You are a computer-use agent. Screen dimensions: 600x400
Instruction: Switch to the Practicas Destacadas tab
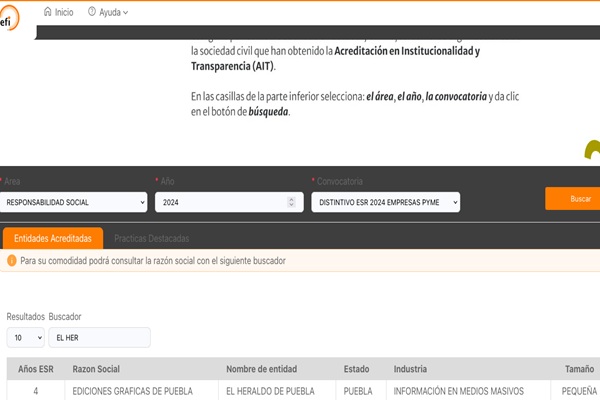[152, 239]
